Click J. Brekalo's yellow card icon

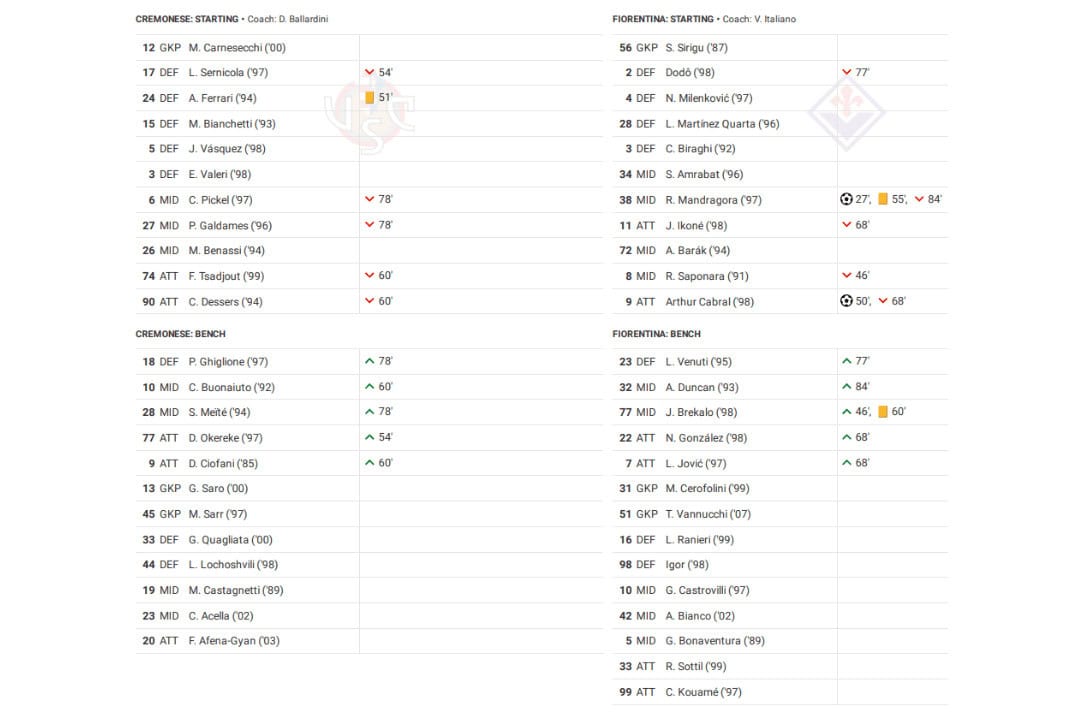[883, 412]
